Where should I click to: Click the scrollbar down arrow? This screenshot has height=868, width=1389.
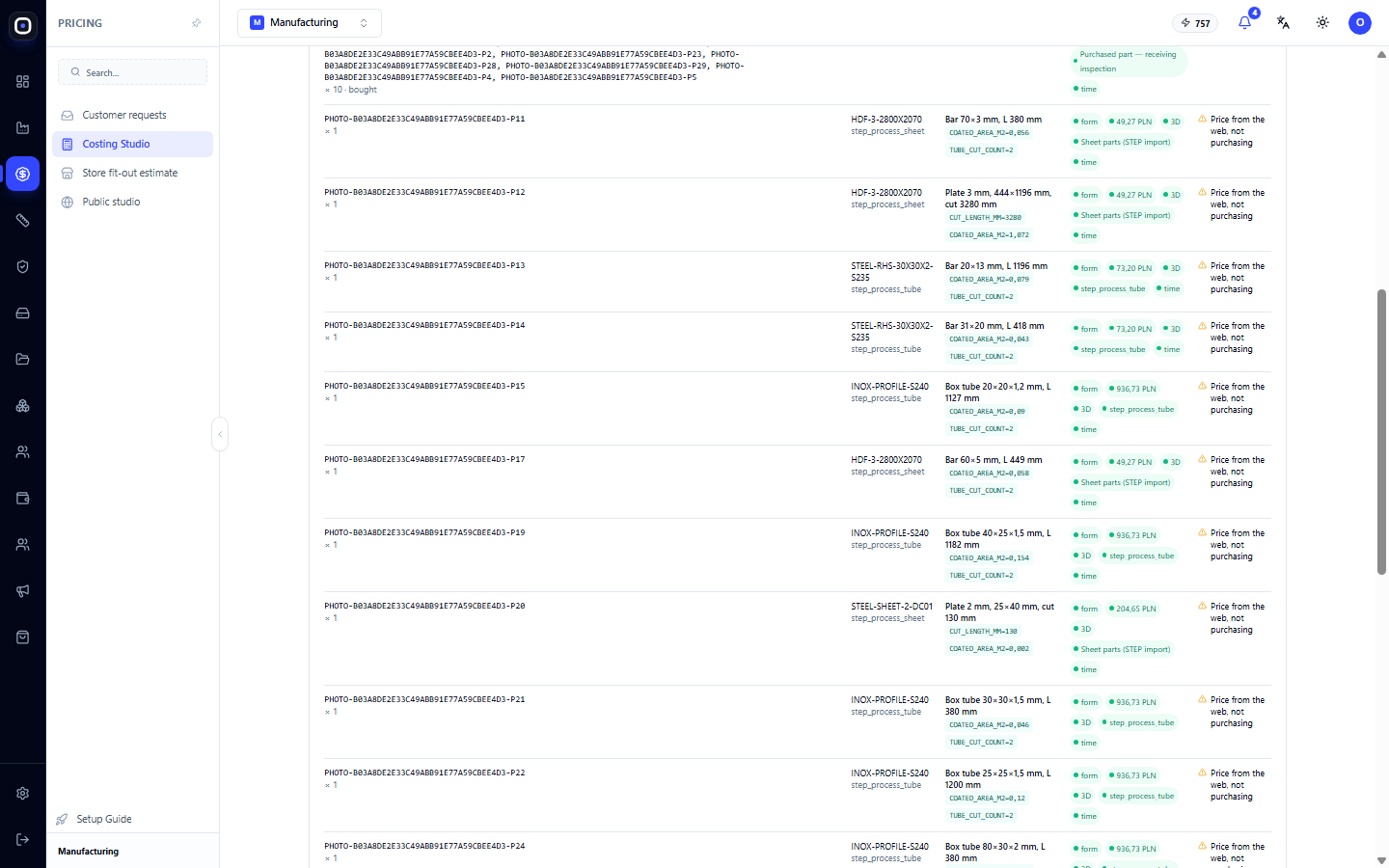coord(1381,860)
